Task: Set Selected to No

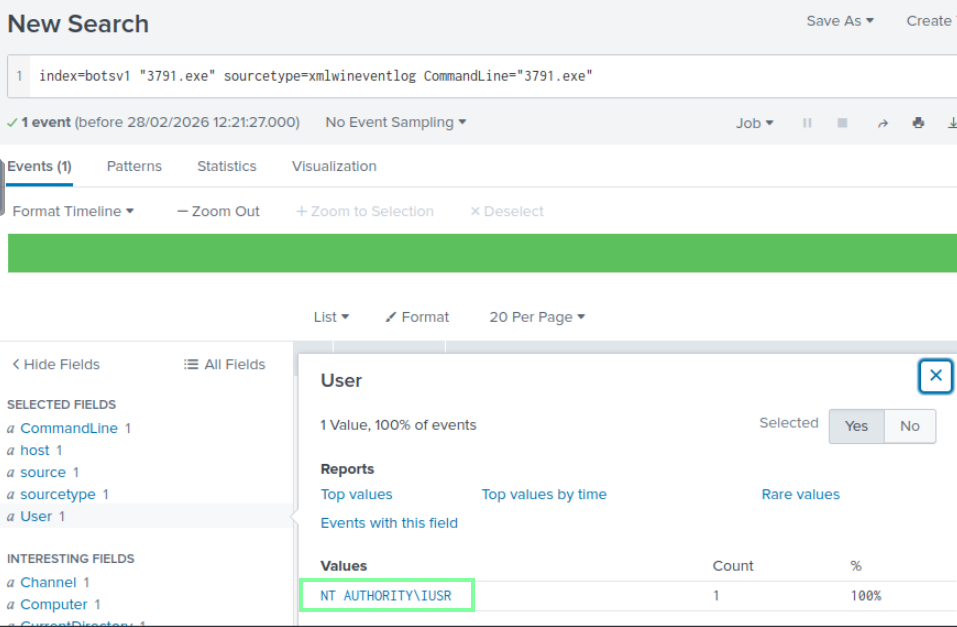Action: click(x=909, y=426)
